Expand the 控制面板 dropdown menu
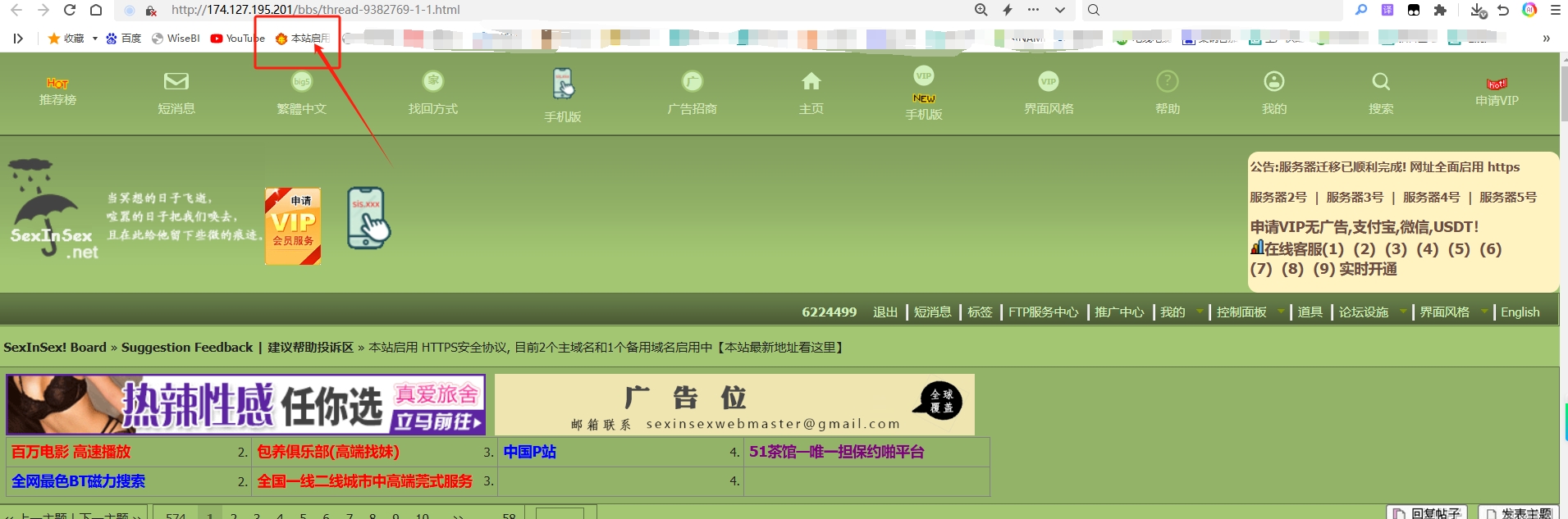 point(1281,312)
